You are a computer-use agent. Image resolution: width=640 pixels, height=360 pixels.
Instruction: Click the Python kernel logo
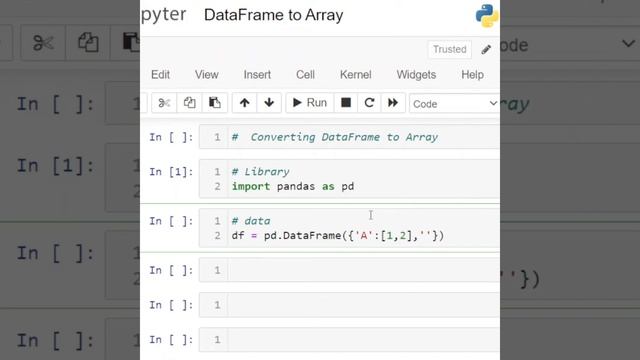click(487, 16)
